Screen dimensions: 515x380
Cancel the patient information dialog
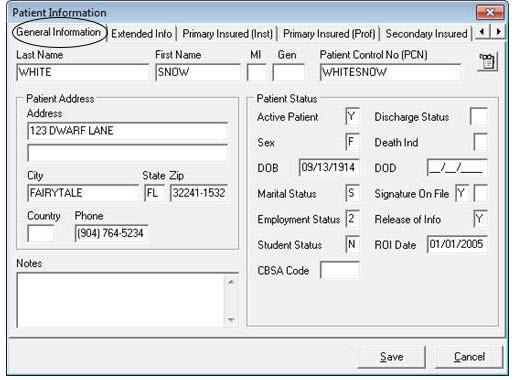click(x=469, y=357)
